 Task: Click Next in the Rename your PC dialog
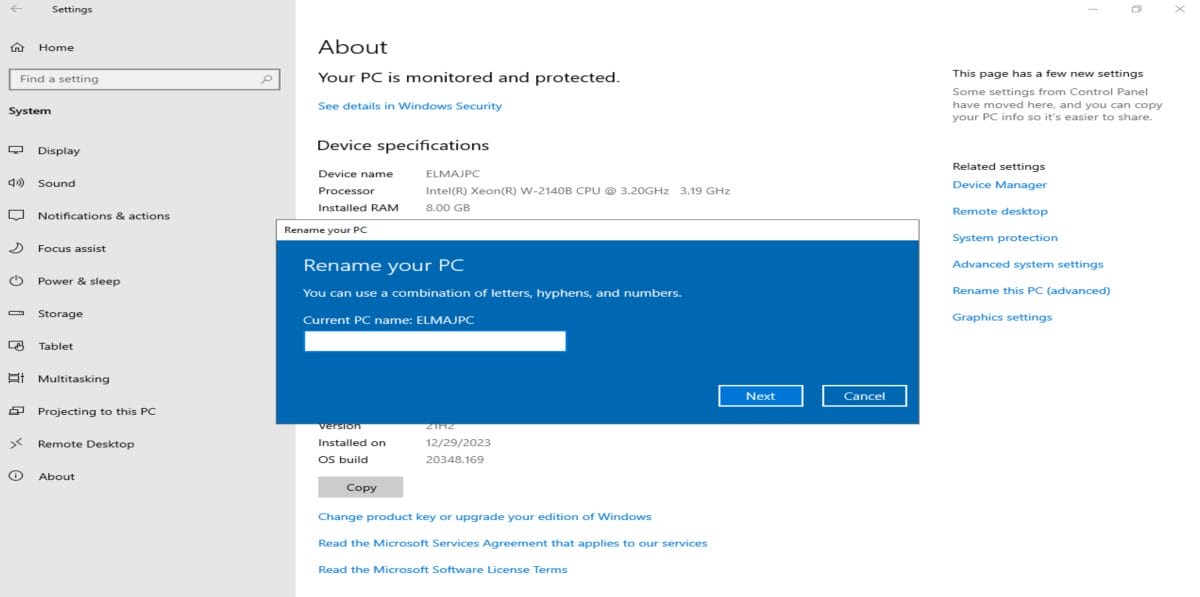click(761, 395)
